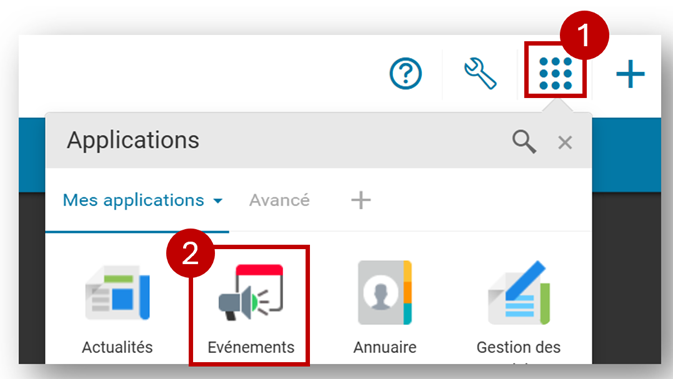Image resolution: width=673 pixels, height=379 pixels.
Task: Open the Gestion des document pencil icon
Action: pyautogui.click(x=519, y=292)
